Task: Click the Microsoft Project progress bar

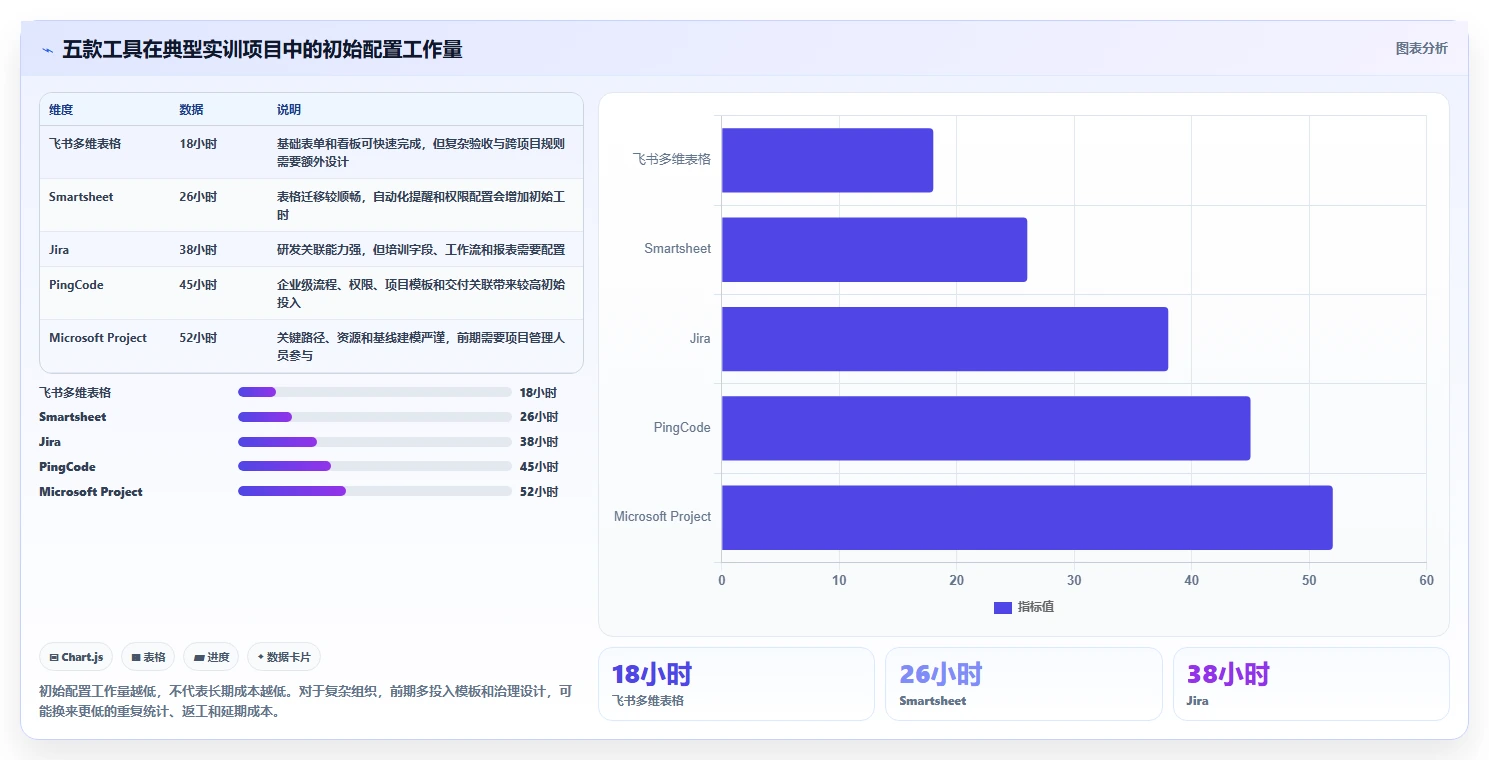Action: (375, 491)
